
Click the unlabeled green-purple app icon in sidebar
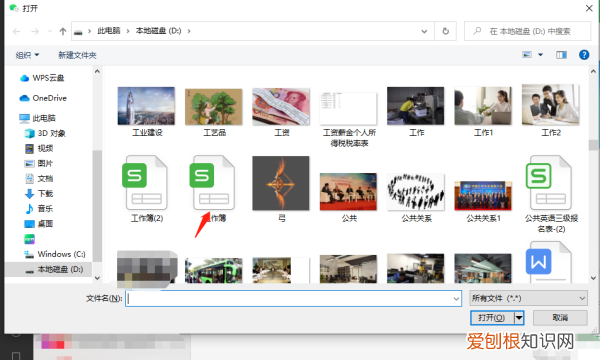tap(29, 239)
